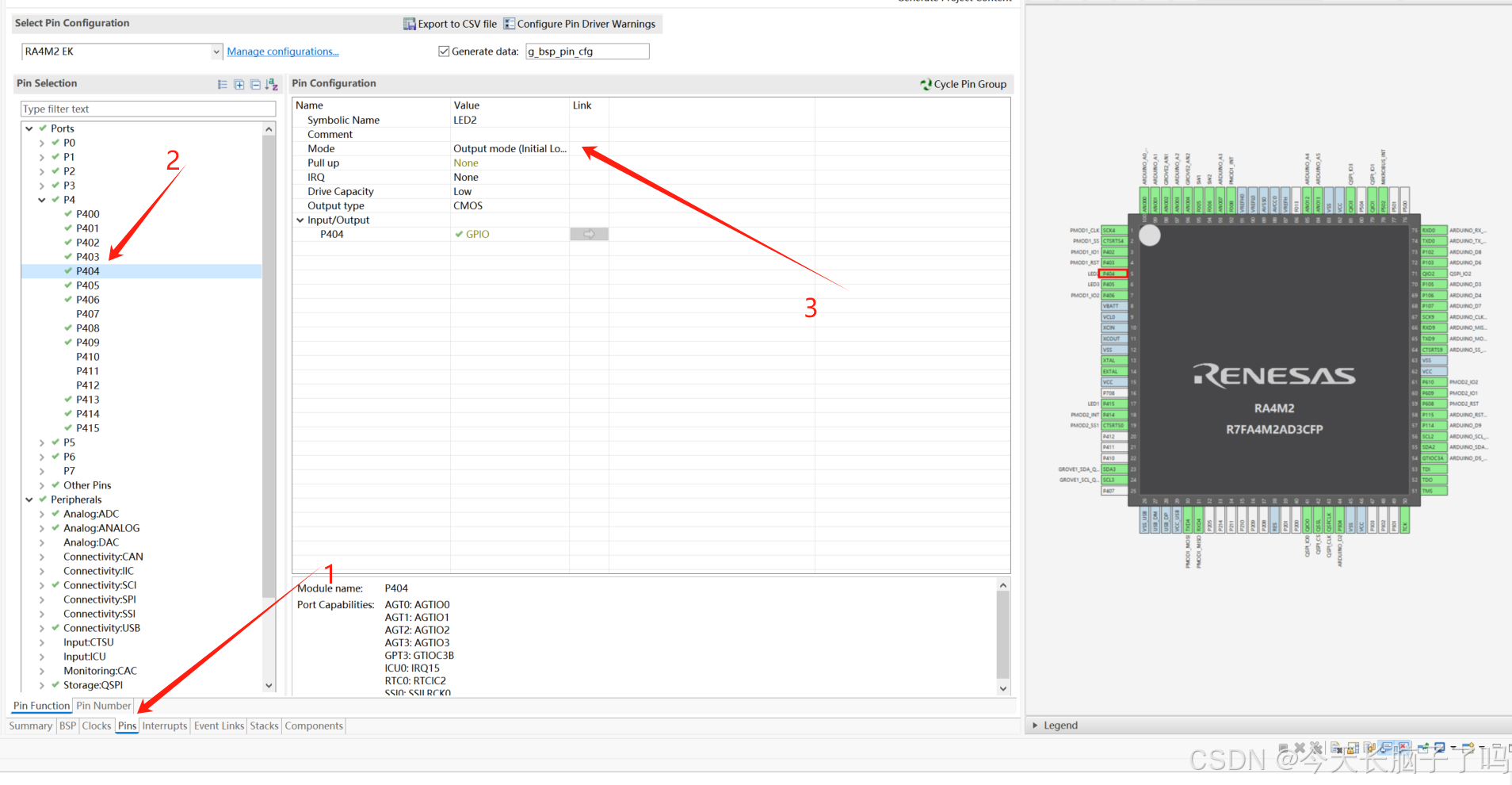
Task: Click the GPIO value for P404
Action: tap(477, 234)
